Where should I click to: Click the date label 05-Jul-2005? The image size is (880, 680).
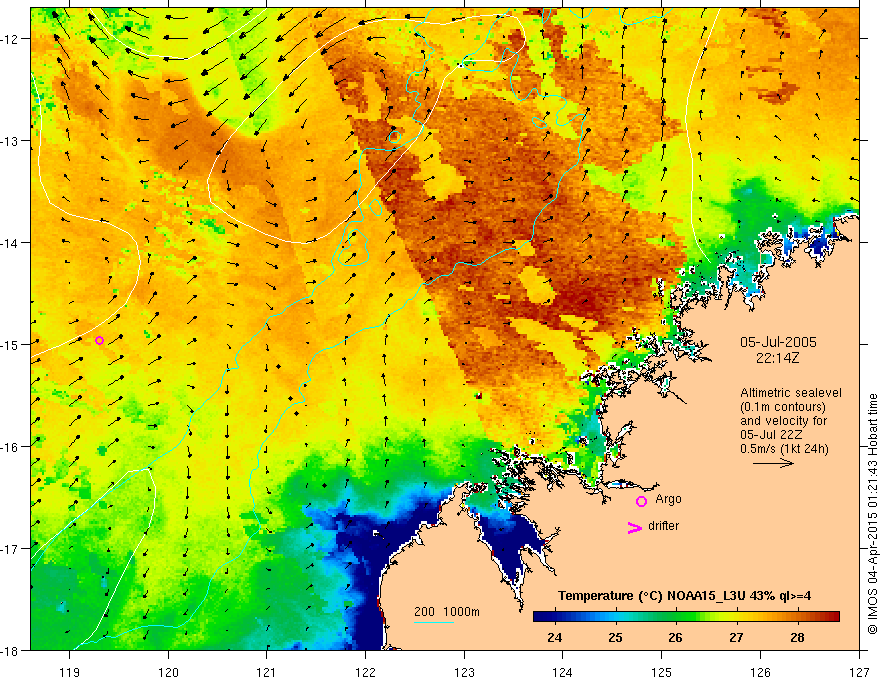point(778,342)
